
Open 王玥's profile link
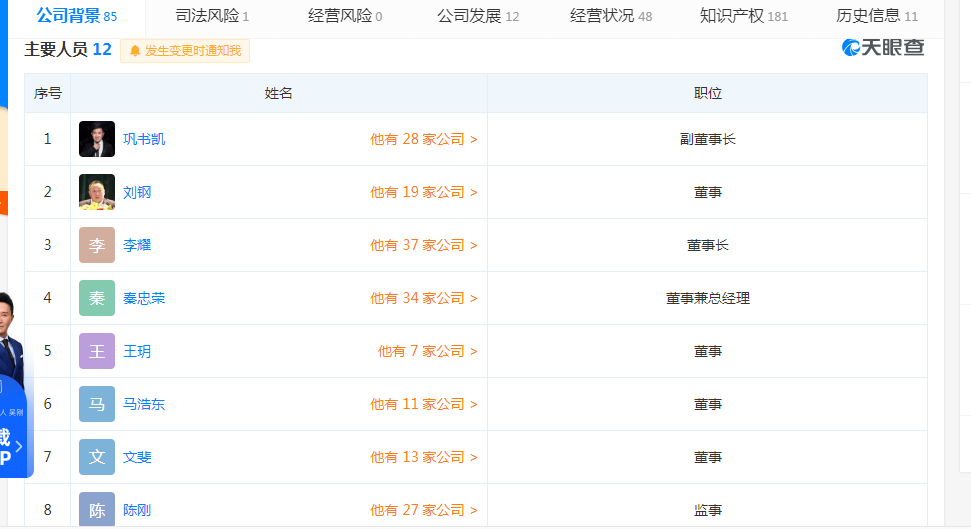[137, 351]
